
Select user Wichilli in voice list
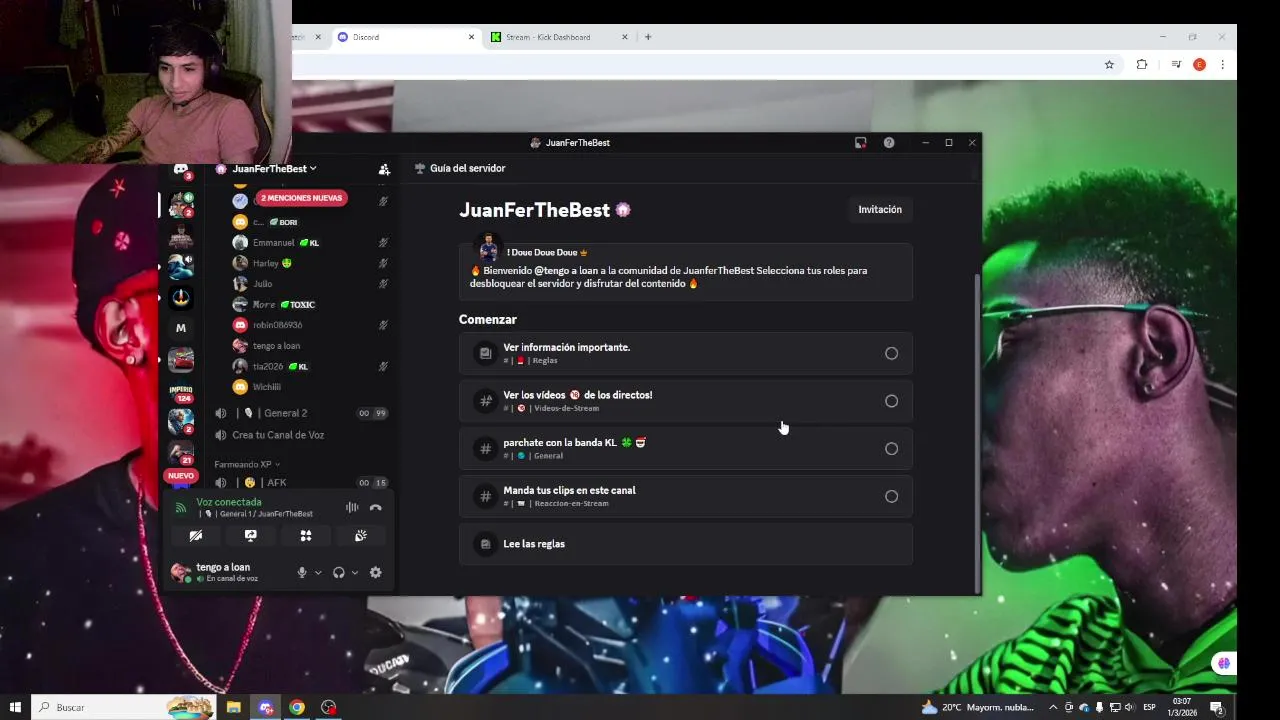310,387
